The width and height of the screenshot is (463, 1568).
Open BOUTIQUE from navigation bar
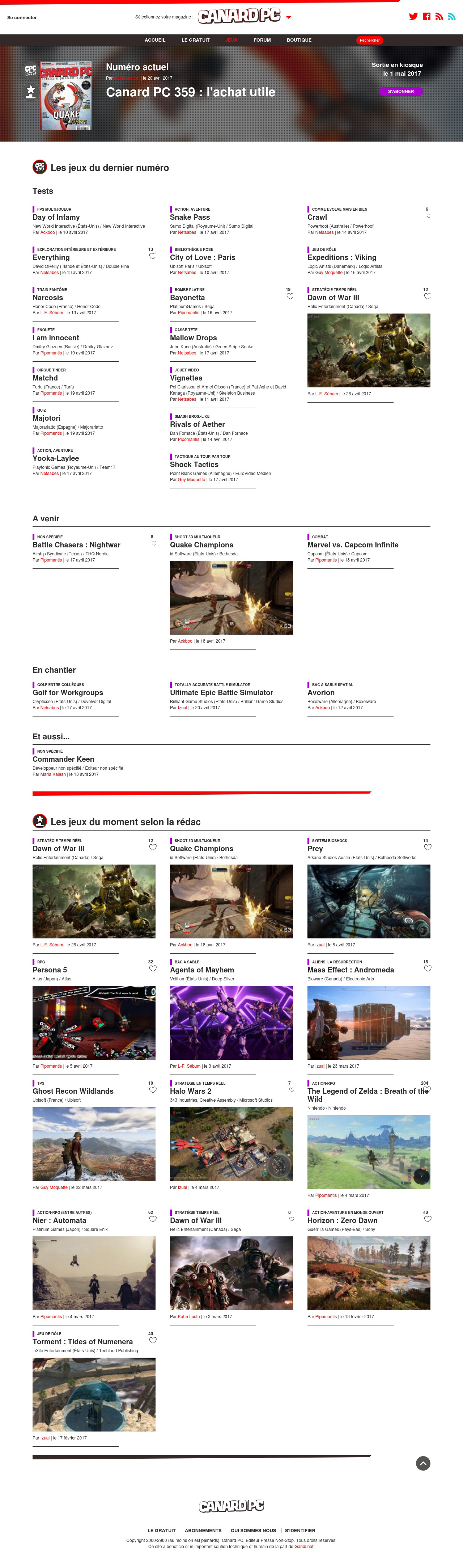(300, 40)
